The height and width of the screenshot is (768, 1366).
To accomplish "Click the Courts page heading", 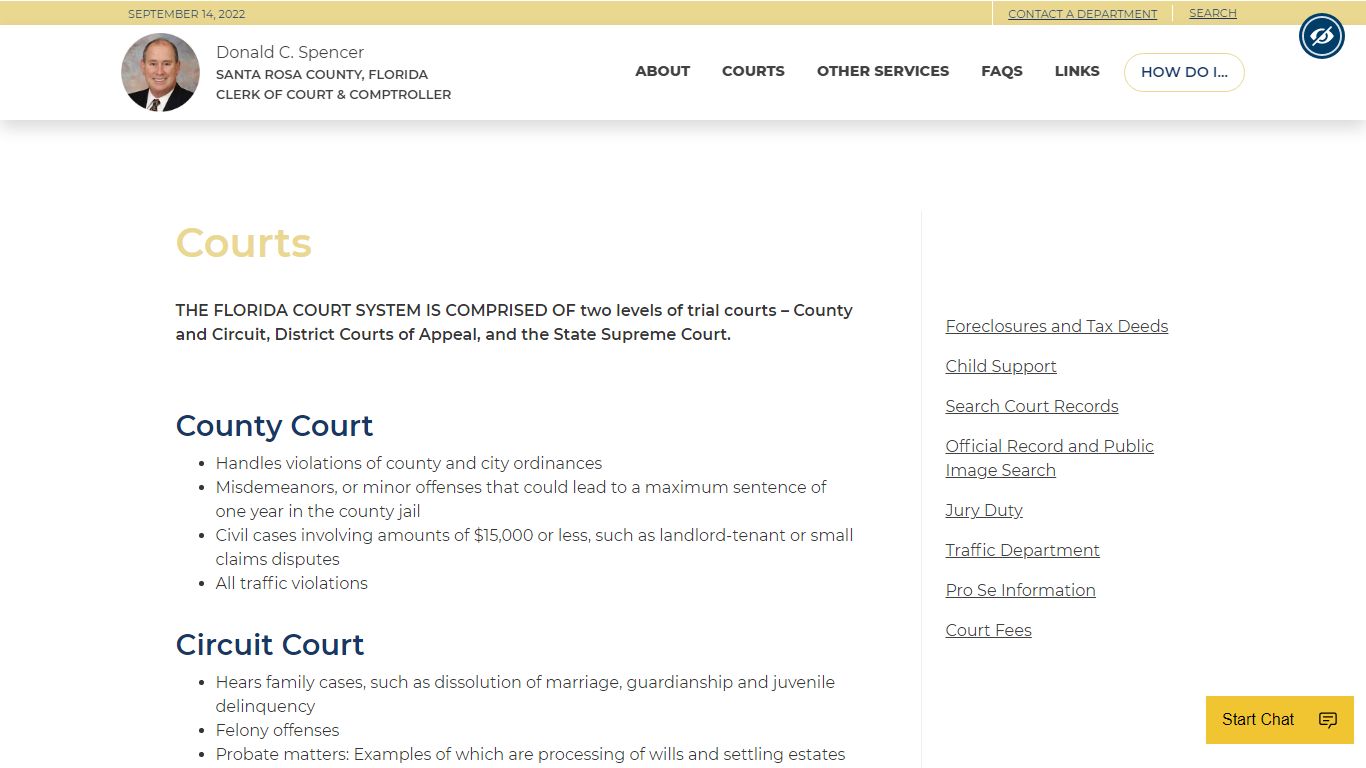I will 244,243.
